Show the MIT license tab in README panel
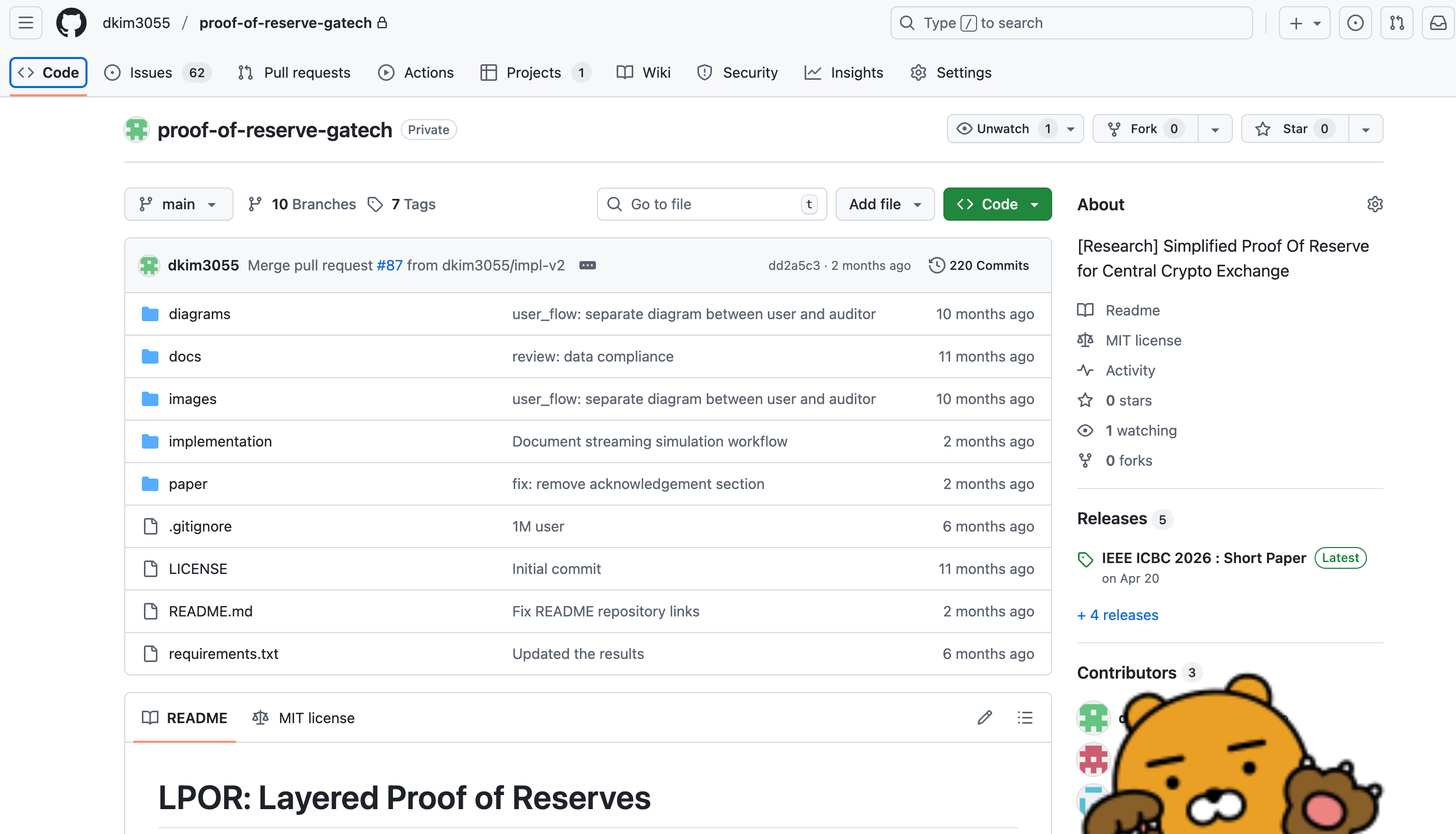This screenshot has height=834, width=1456. pos(303,718)
